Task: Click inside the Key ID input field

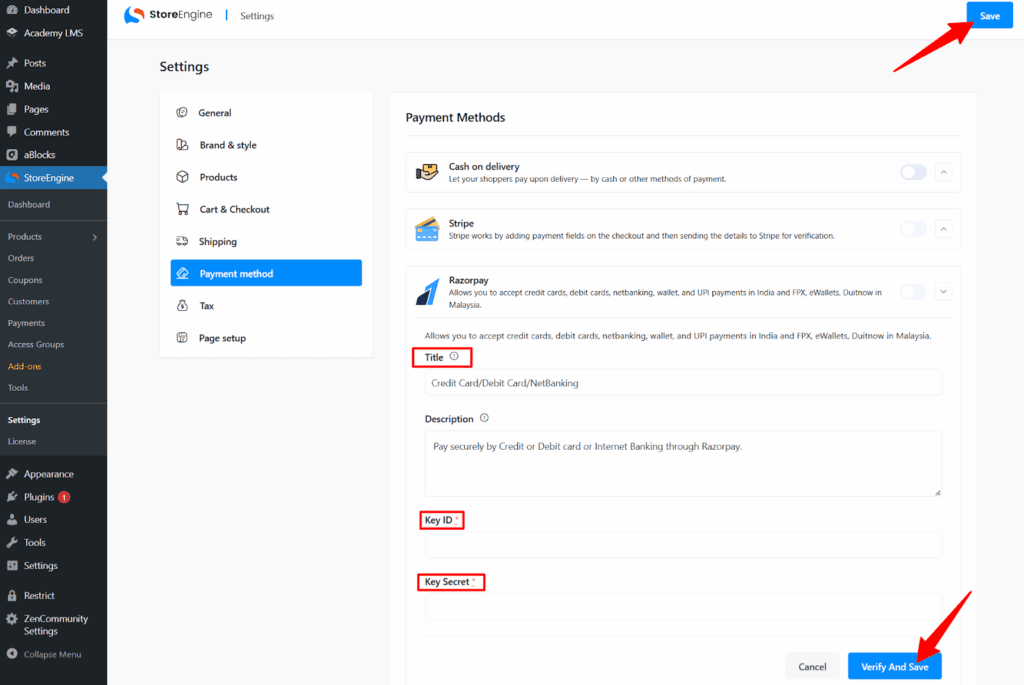Action: pyautogui.click(x=683, y=544)
